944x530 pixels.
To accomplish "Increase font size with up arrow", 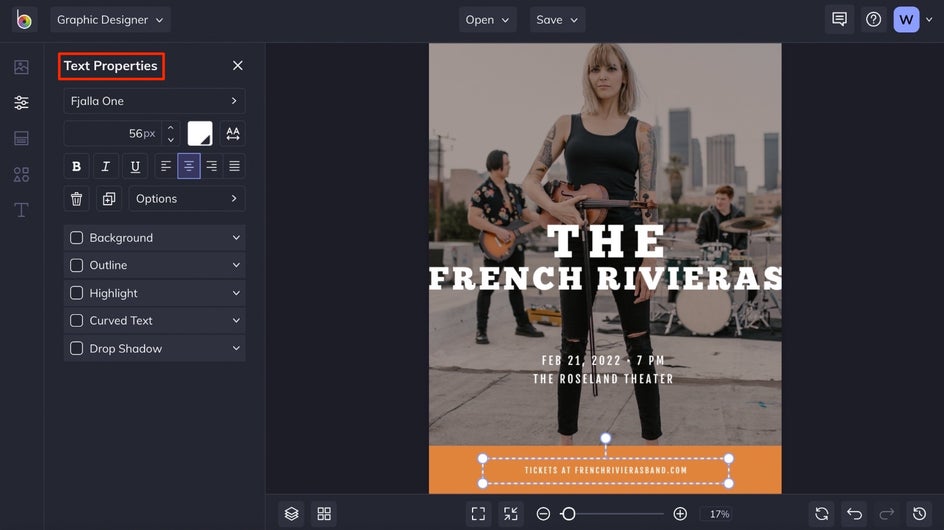I will click(x=171, y=128).
